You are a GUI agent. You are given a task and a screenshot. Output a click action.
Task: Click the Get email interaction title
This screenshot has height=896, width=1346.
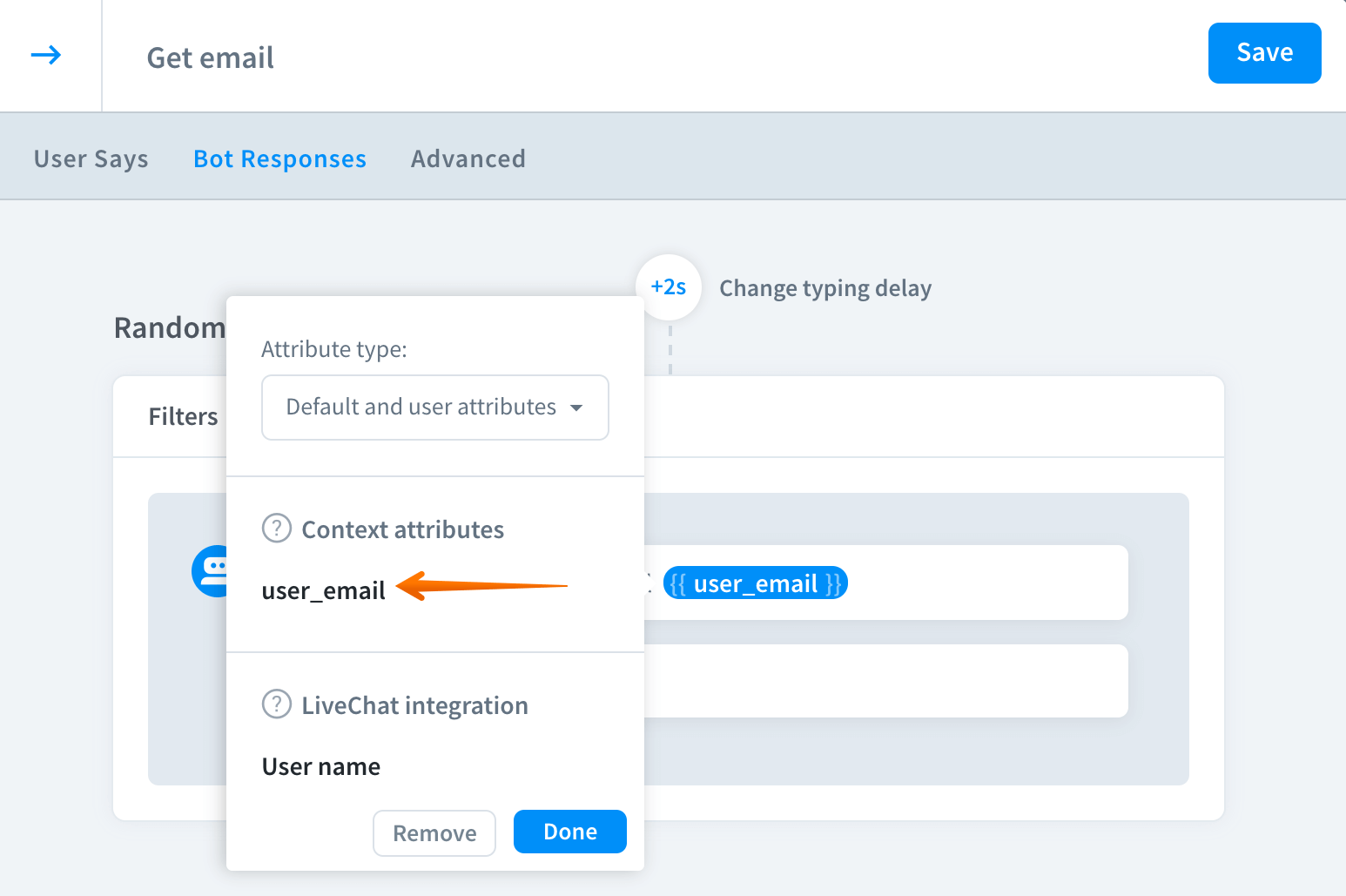coord(210,58)
